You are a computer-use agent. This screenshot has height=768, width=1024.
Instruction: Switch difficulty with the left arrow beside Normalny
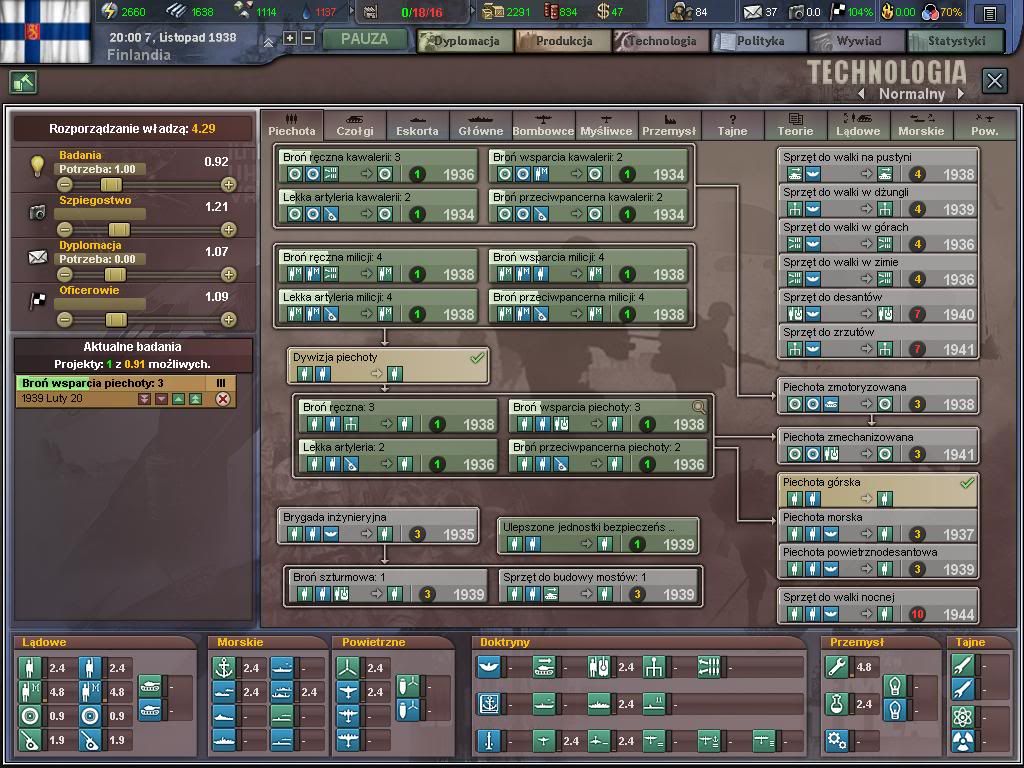click(x=862, y=94)
